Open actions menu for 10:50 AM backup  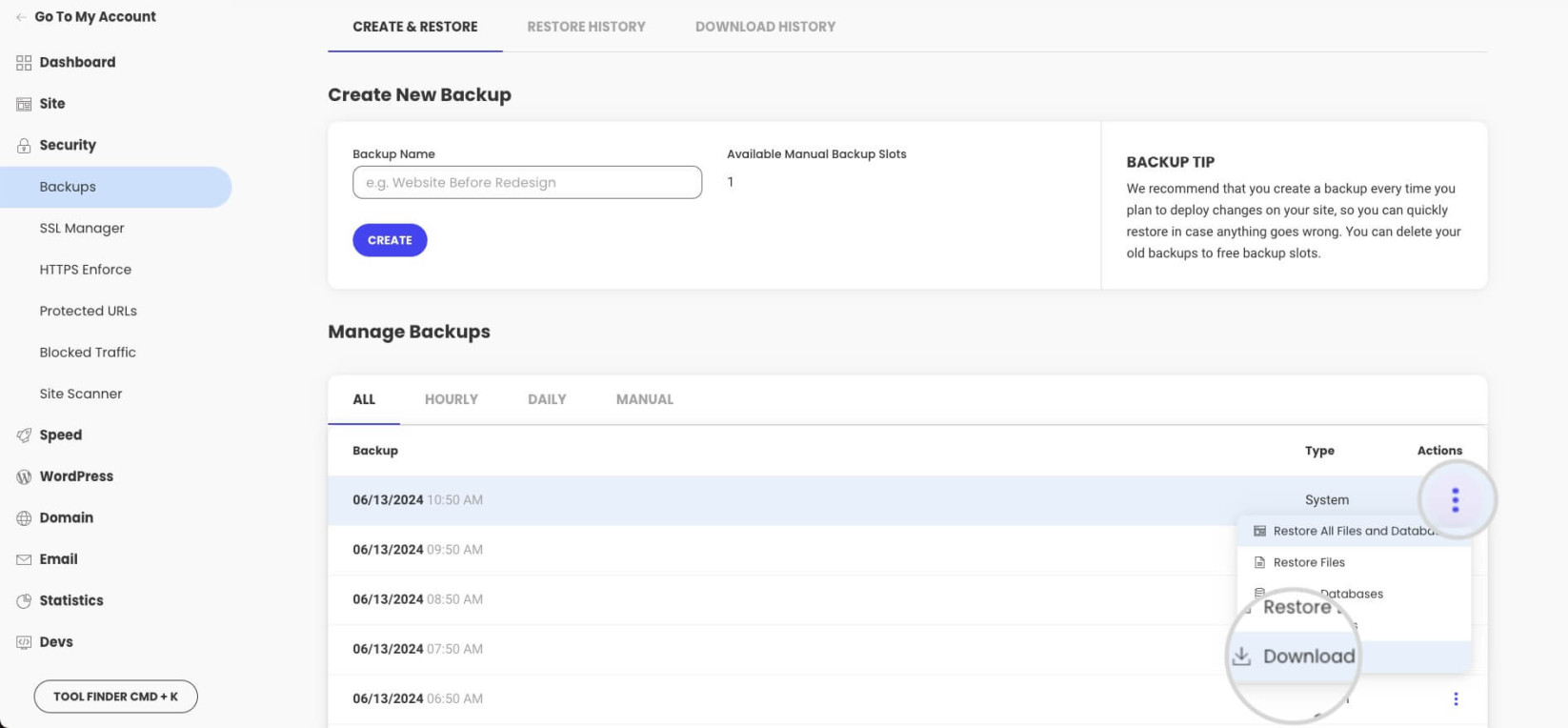point(1456,500)
